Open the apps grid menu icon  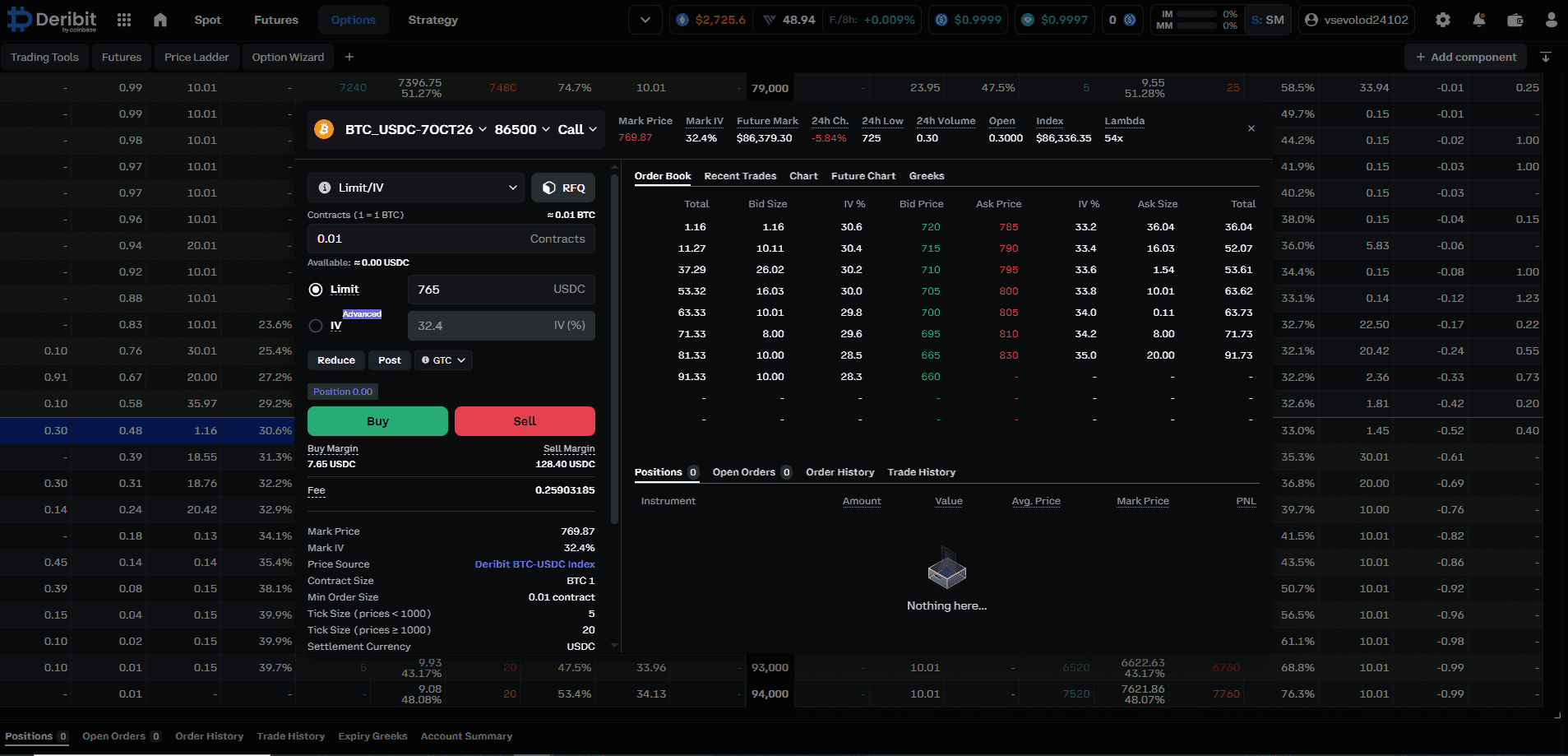[124, 20]
